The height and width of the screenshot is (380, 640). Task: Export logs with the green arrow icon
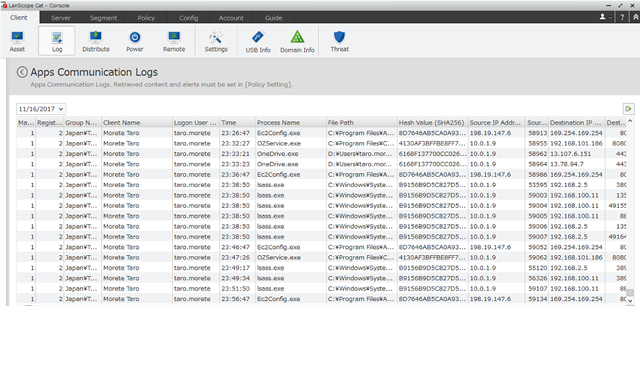629,109
